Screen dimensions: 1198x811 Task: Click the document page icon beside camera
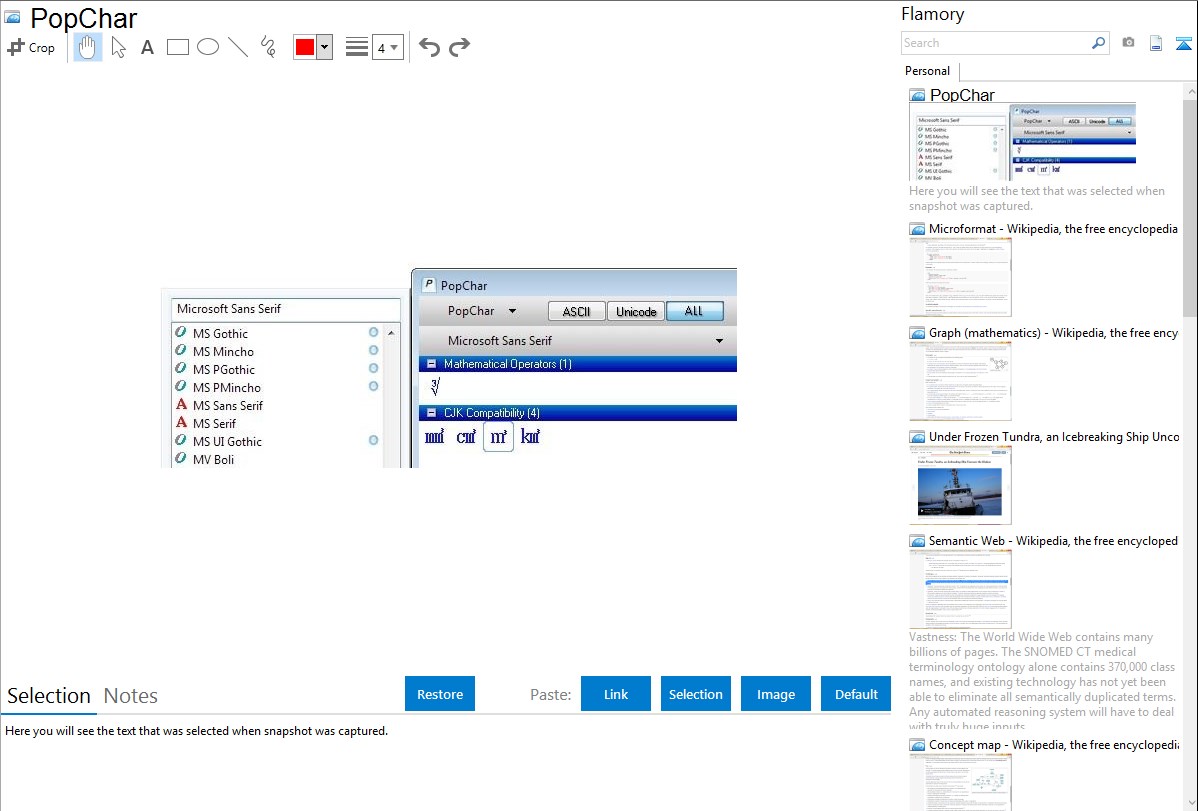[x=1156, y=43]
